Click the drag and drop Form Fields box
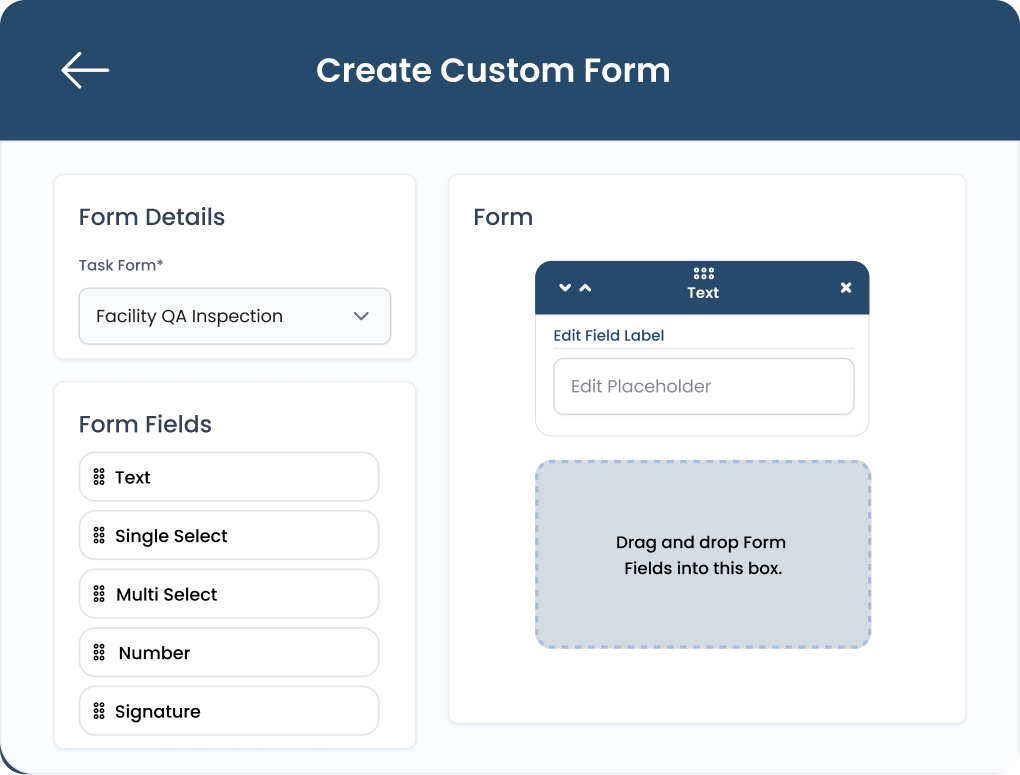1020x775 pixels. (703, 554)
